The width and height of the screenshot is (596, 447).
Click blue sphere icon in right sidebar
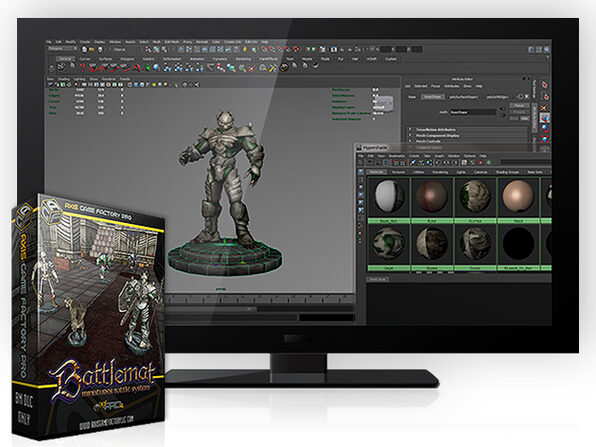545,128
